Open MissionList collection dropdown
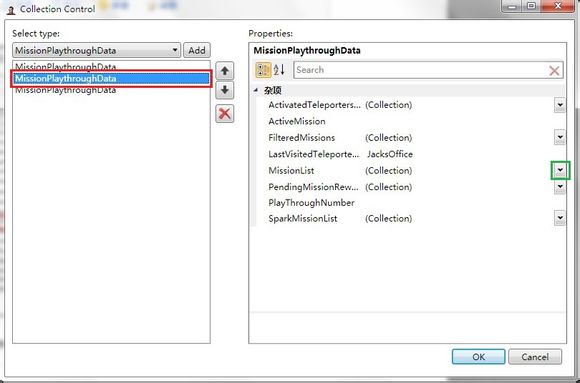Image resolution: width=580 pixels, height=383 pixels. pyautogui.click(x=560, y=170)
